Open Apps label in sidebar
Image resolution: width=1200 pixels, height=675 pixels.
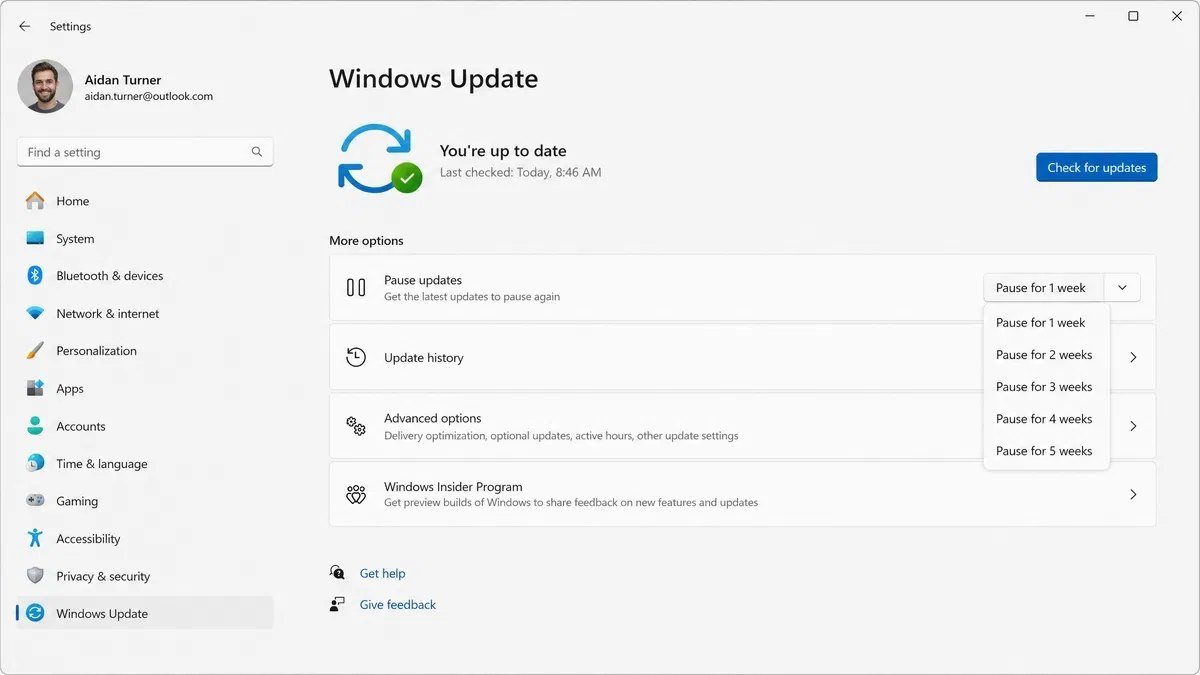coord(70,389)
